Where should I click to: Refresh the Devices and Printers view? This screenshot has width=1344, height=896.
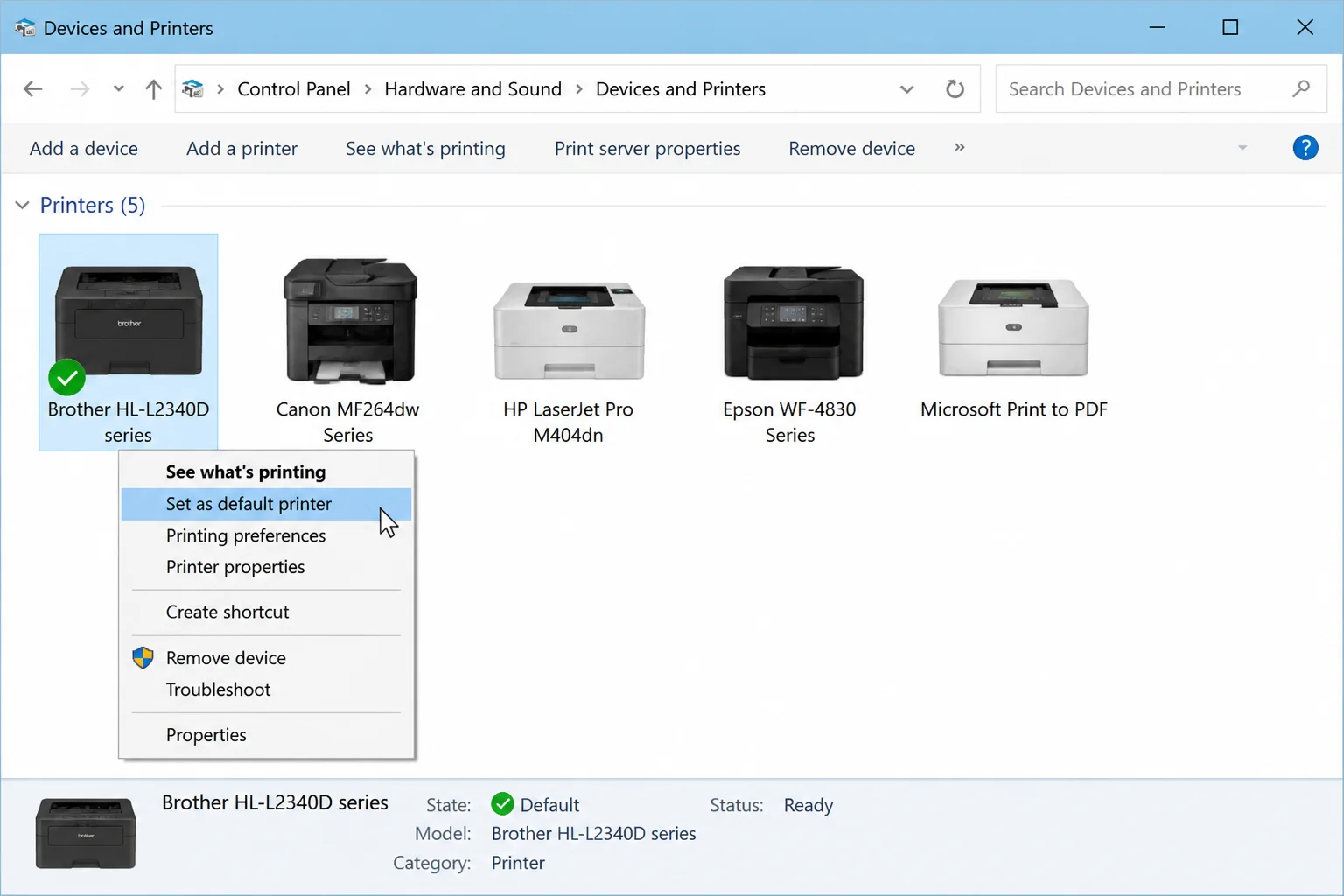(x=955, y=88)
